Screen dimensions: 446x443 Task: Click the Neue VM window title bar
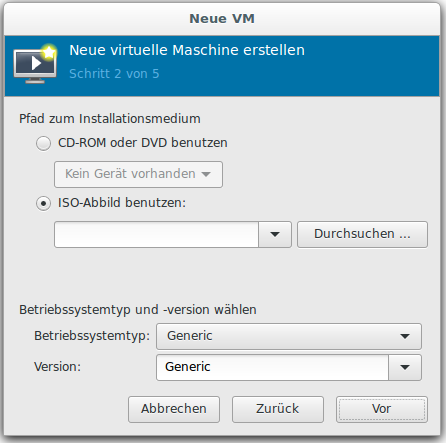[x=222, y=19]
